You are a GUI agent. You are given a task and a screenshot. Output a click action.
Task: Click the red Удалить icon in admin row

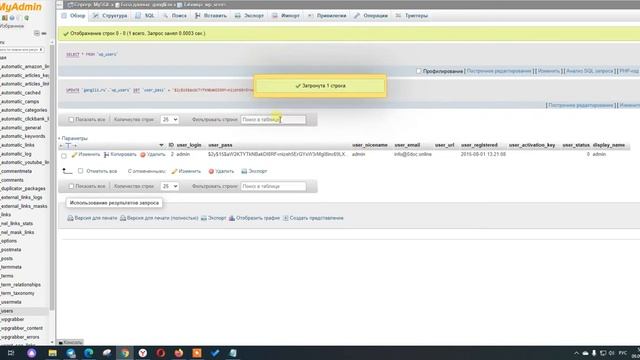[143, 155]
